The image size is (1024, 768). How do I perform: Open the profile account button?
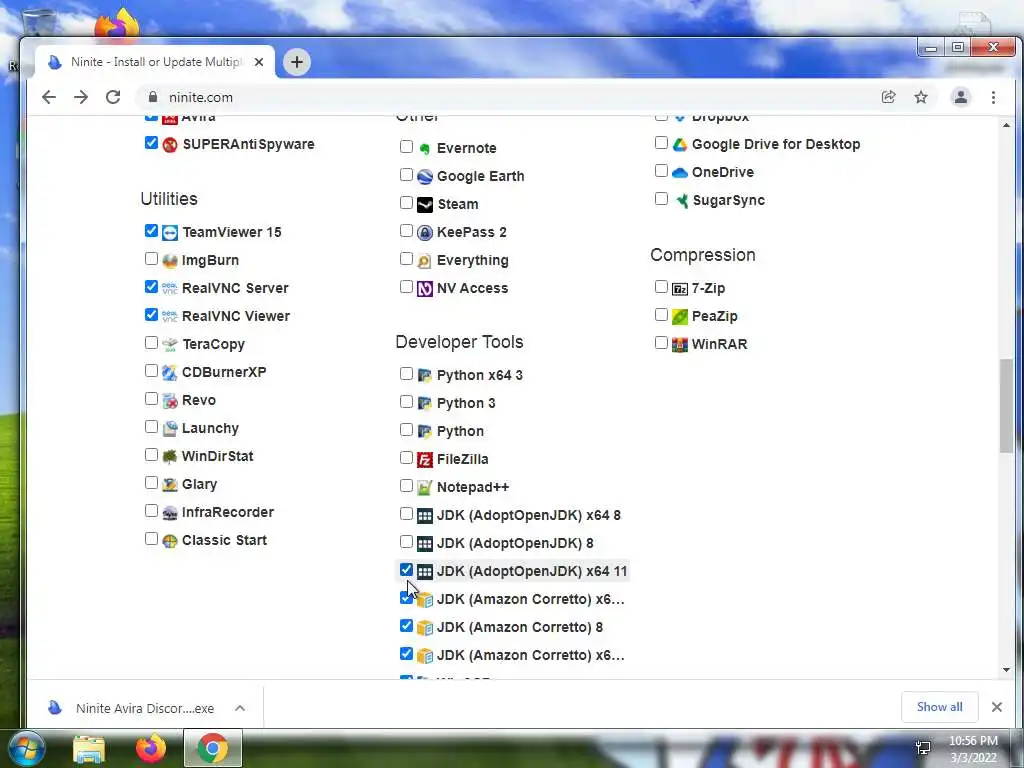[961, 97]
